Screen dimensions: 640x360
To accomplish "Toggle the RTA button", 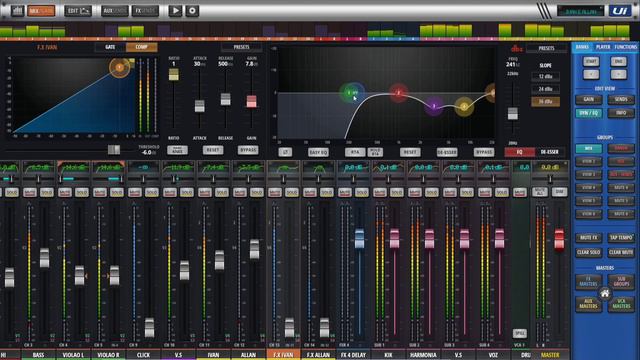I will pos(355,152).
